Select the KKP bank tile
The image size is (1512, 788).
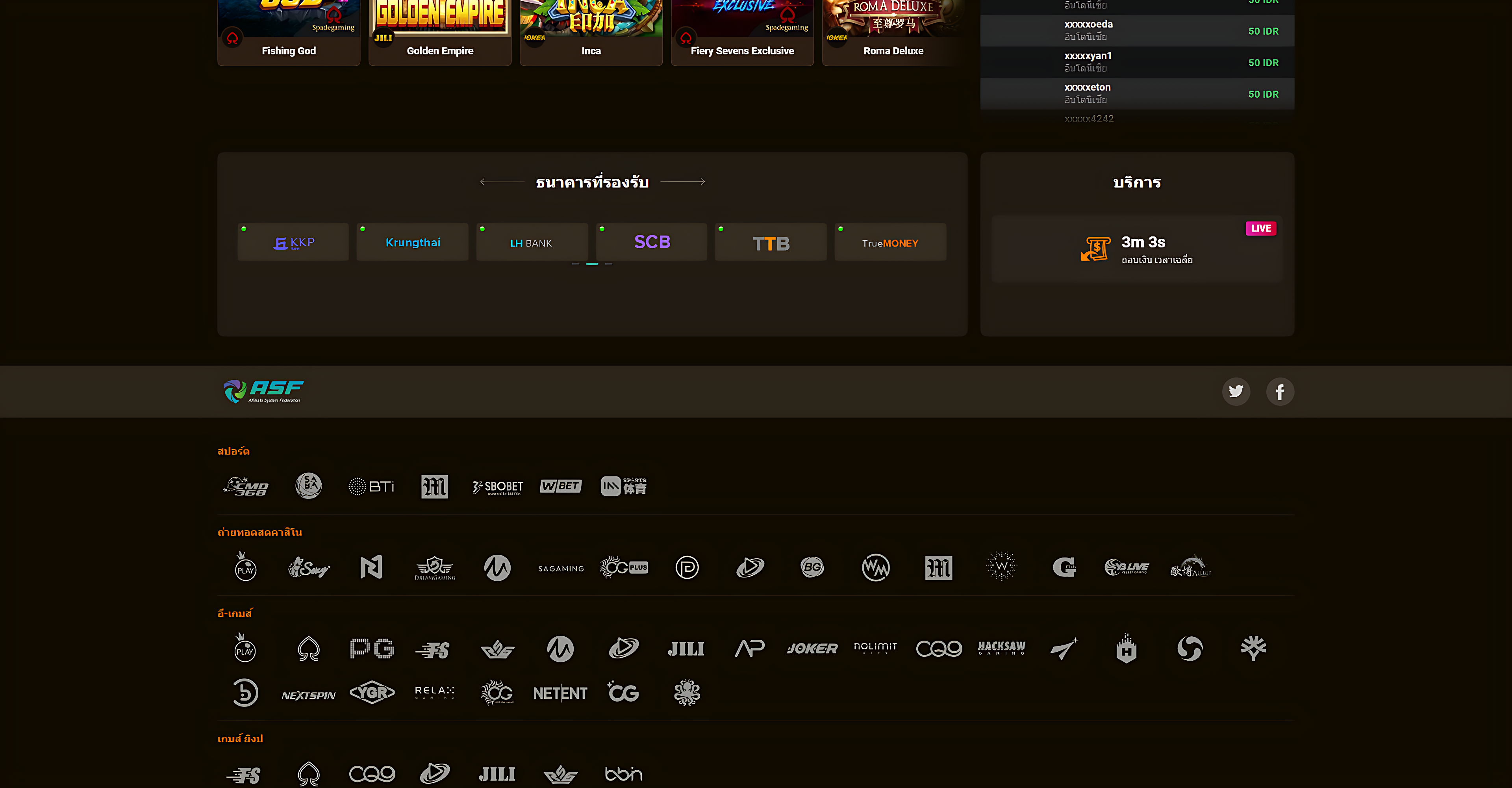[x=293, y=242]
